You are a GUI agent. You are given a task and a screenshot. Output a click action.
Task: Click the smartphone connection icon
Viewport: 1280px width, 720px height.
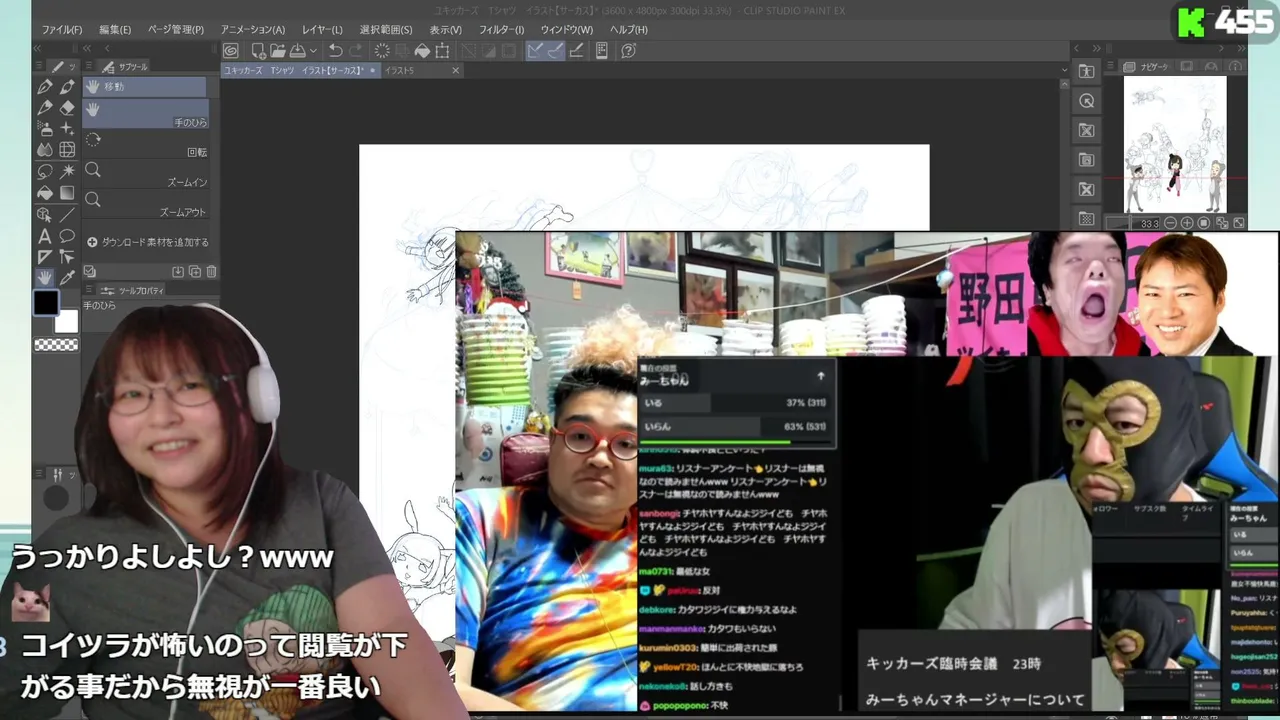pyautogui.click(x=602, y=51)
